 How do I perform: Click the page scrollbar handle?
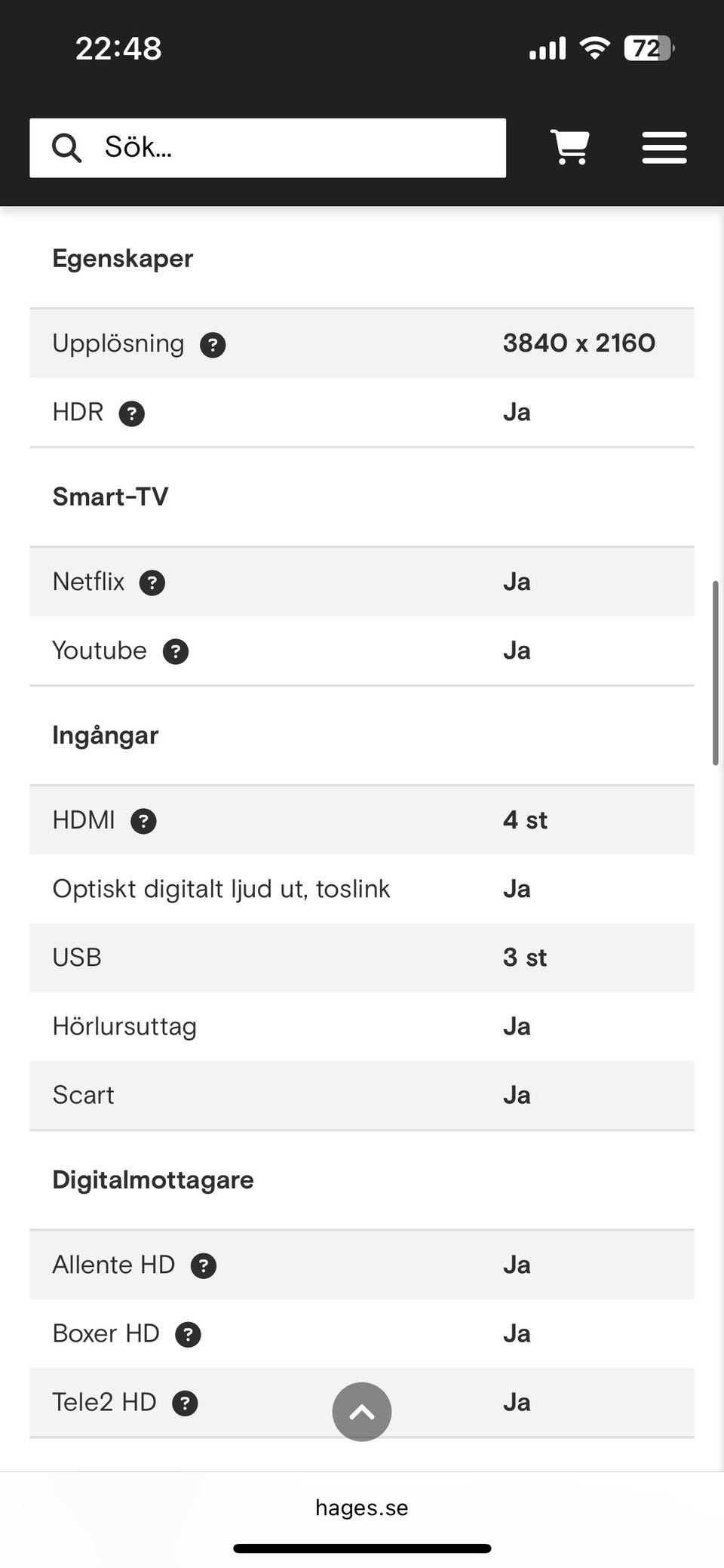pyautogui.click(x=715, y=673)
